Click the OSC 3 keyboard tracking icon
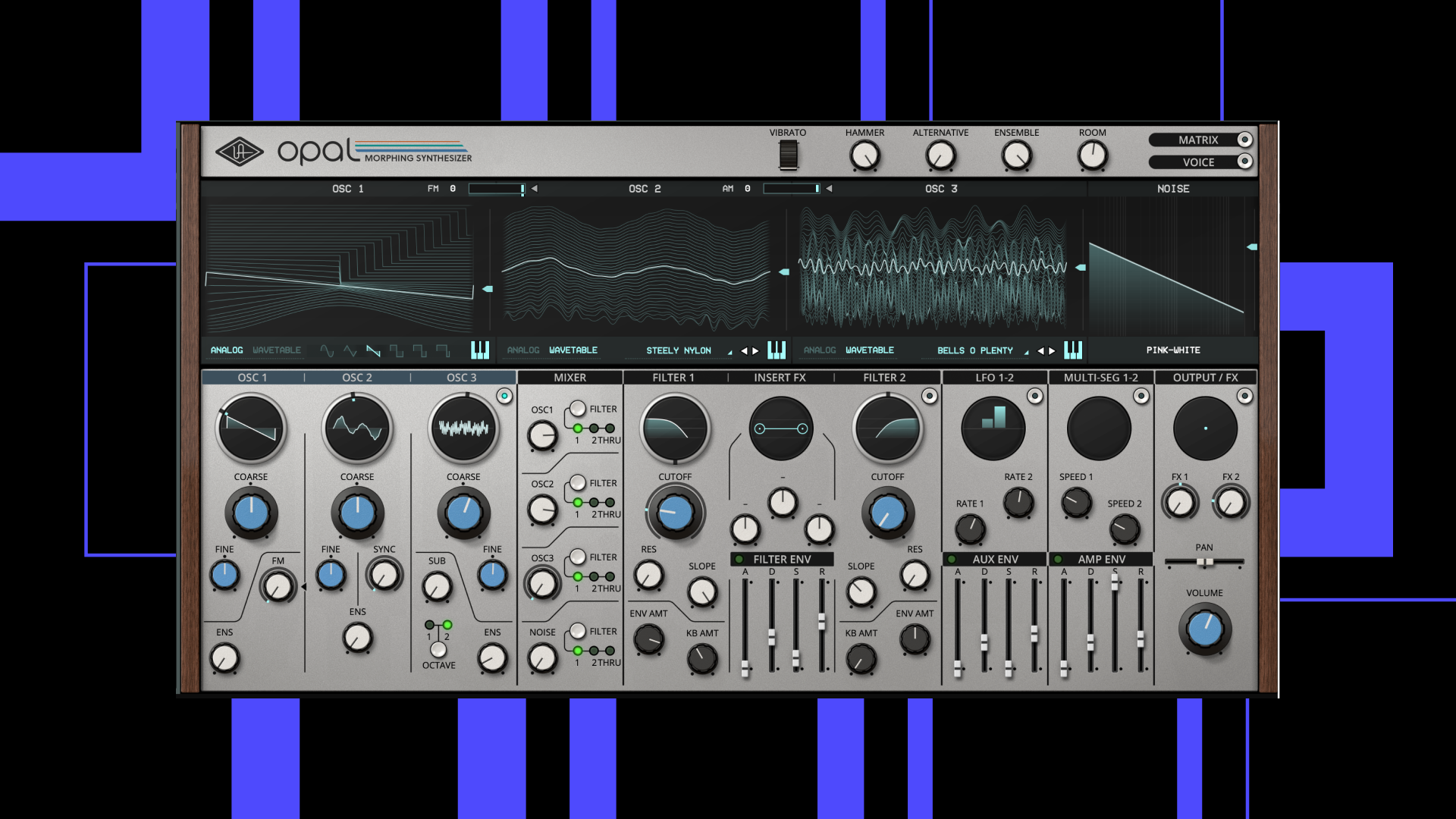 pyautogui.click(x=1072, y=350)
